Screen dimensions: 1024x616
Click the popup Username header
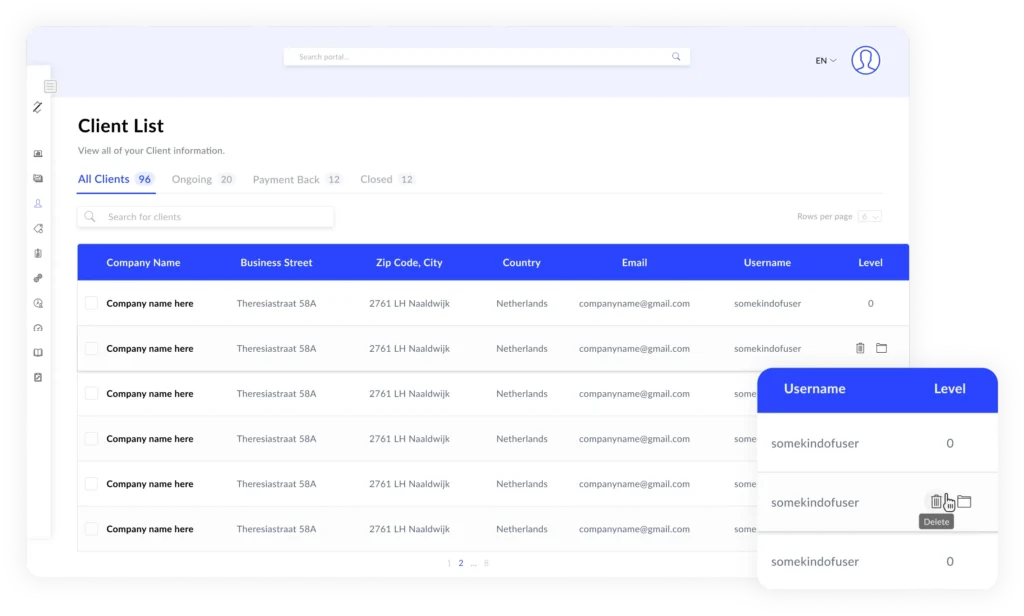pyautogui.click(x=814, y=389)
